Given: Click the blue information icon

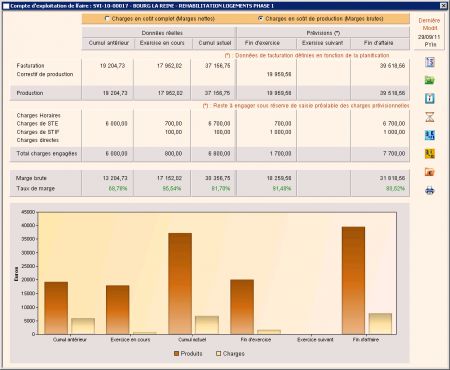Looking at the screenshot, I should [x=430, y=98].
